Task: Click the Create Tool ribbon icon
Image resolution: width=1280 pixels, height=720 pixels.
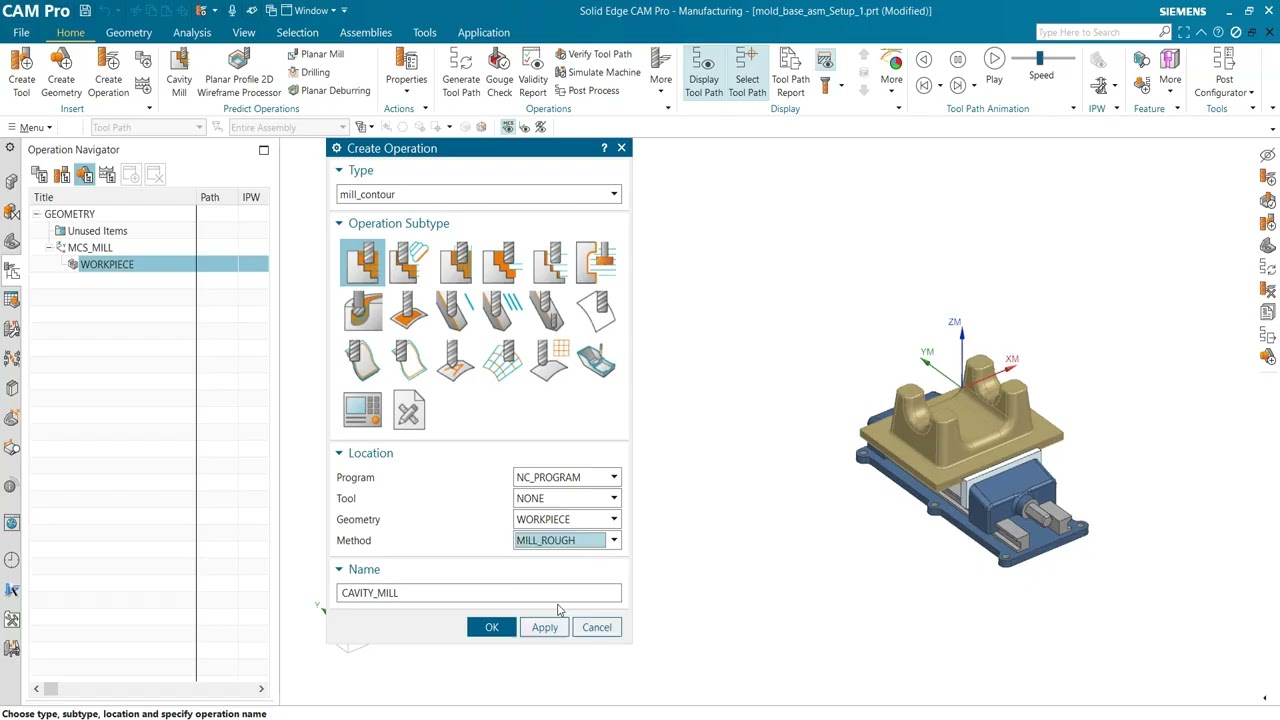Action: [21, 72]
